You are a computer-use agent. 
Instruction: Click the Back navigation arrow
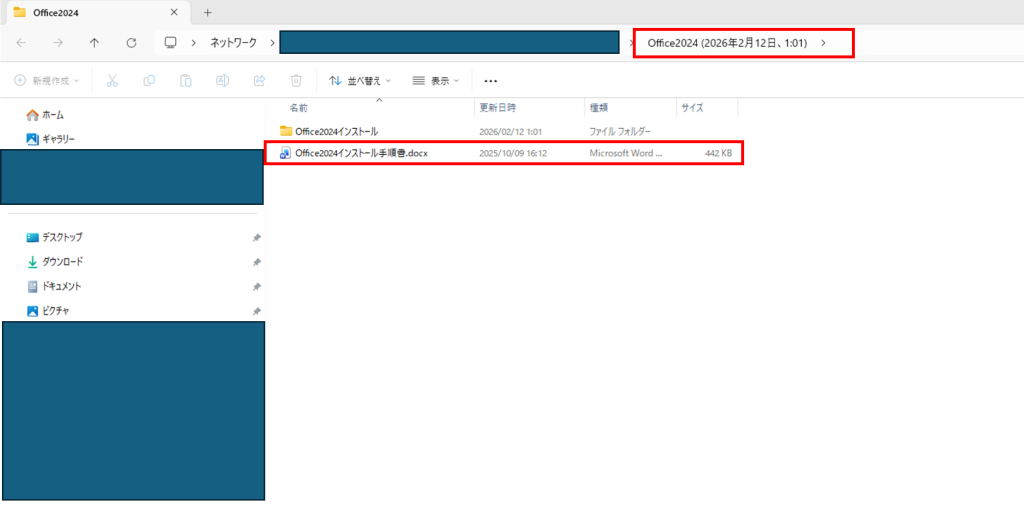tap(22, 43)
